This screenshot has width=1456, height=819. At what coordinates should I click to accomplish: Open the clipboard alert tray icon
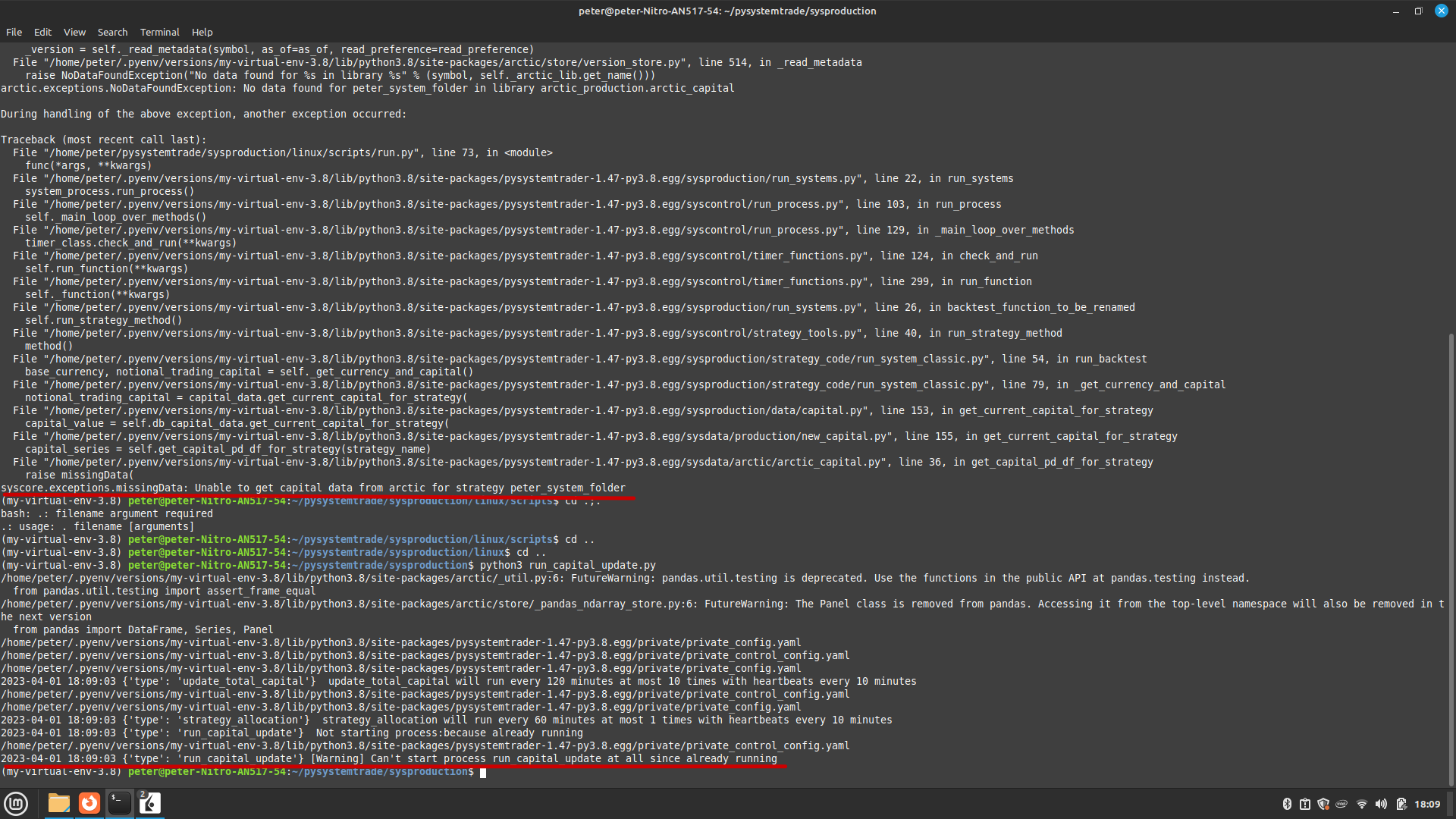pyautogui.click(x=1305, y=804)
